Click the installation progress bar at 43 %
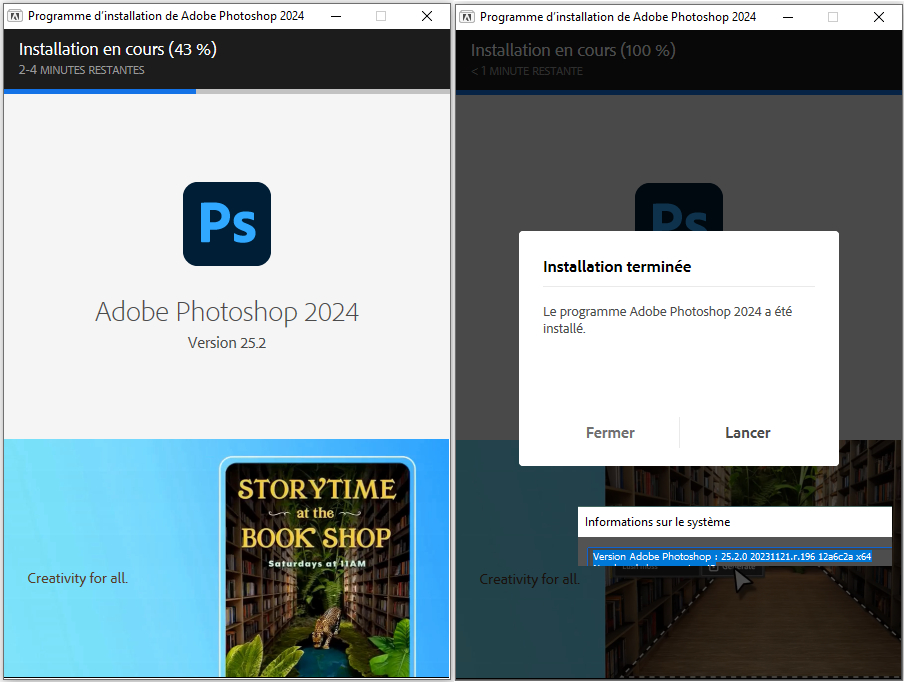The image size is (907, 682). [227, 91]
